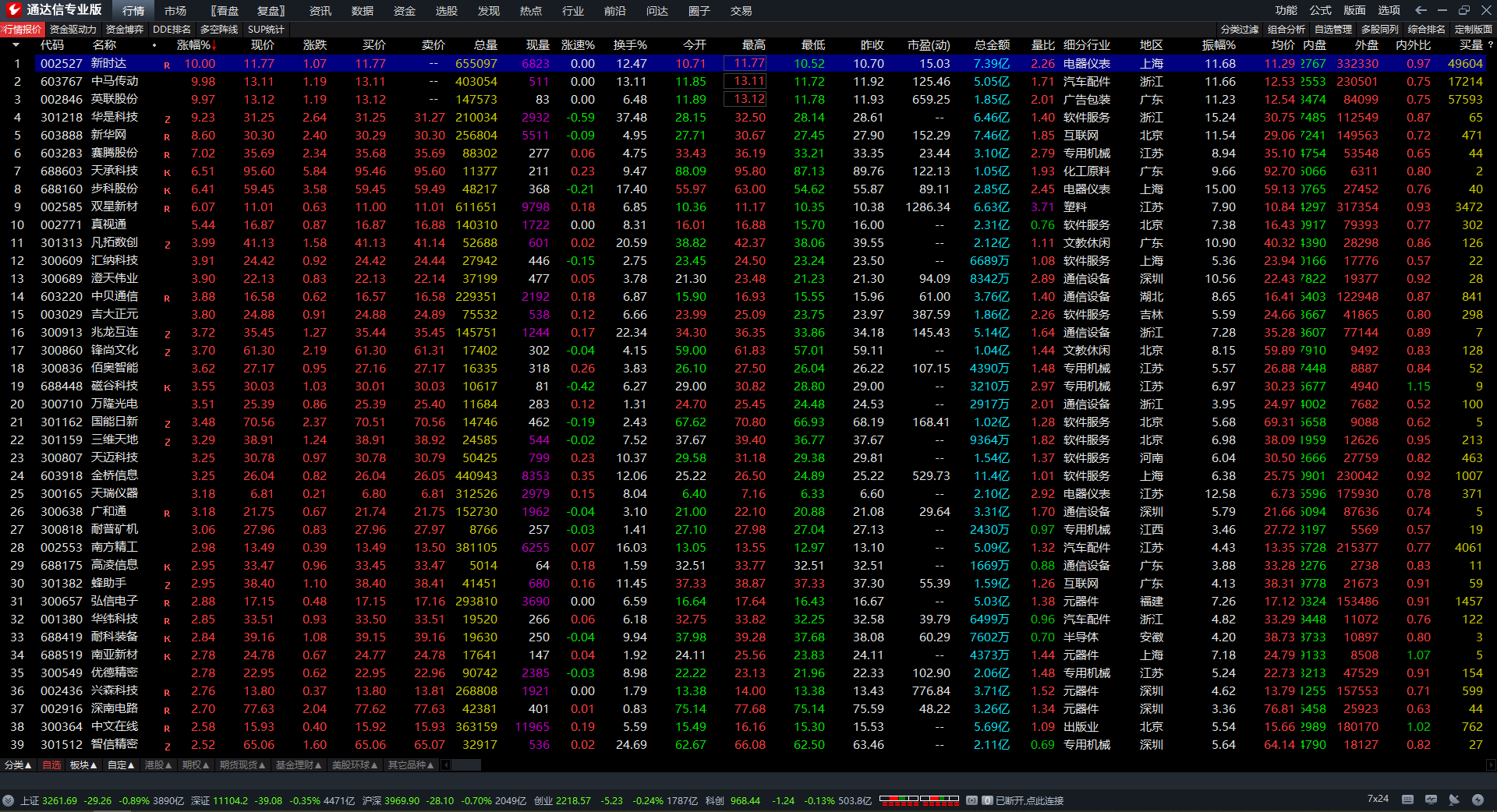This screenshot has height=812, width=1497.
Task: Click the K marker beside 磁谷科技
Action: [167, 388]
